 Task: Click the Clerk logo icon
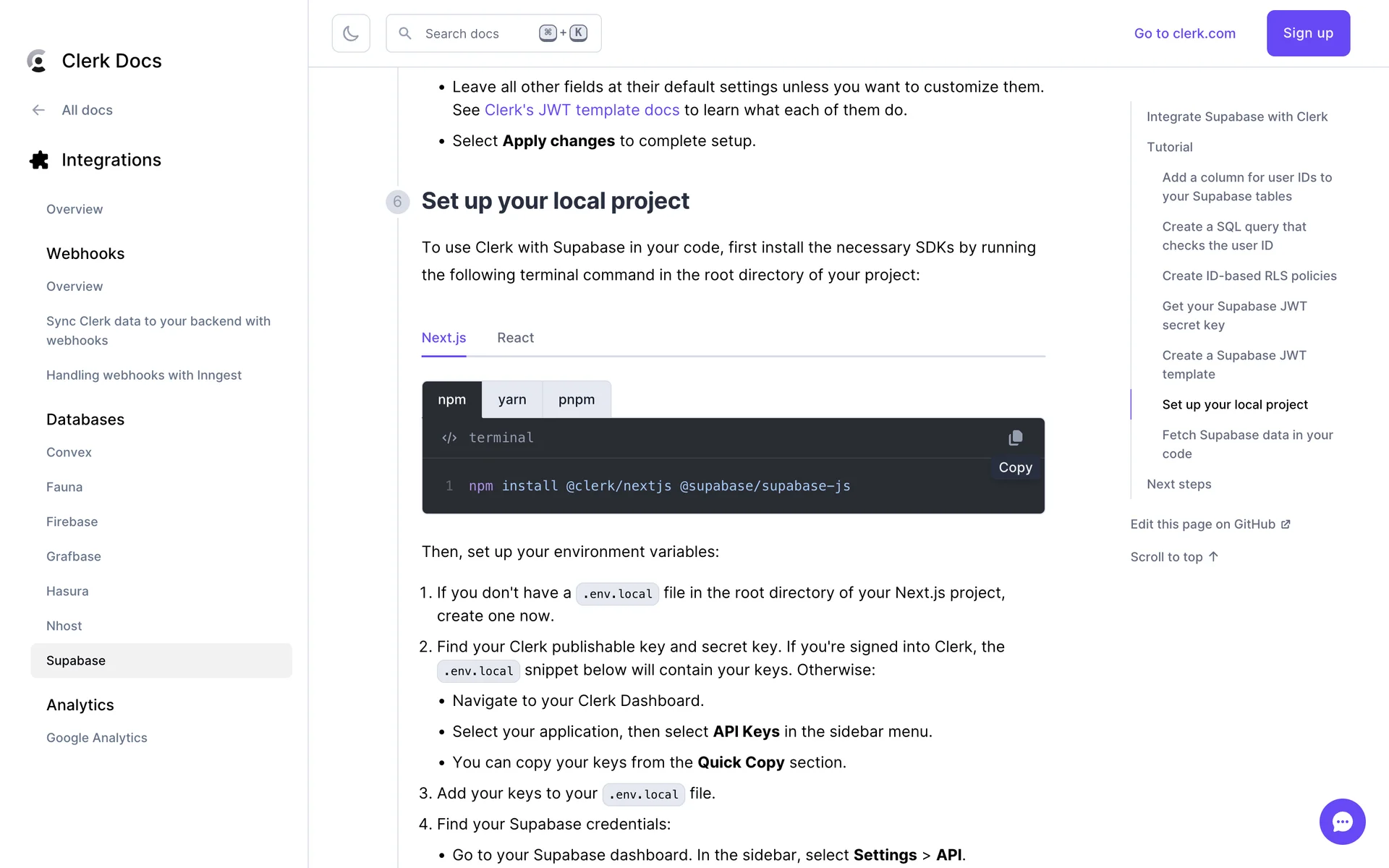(37, 61)
